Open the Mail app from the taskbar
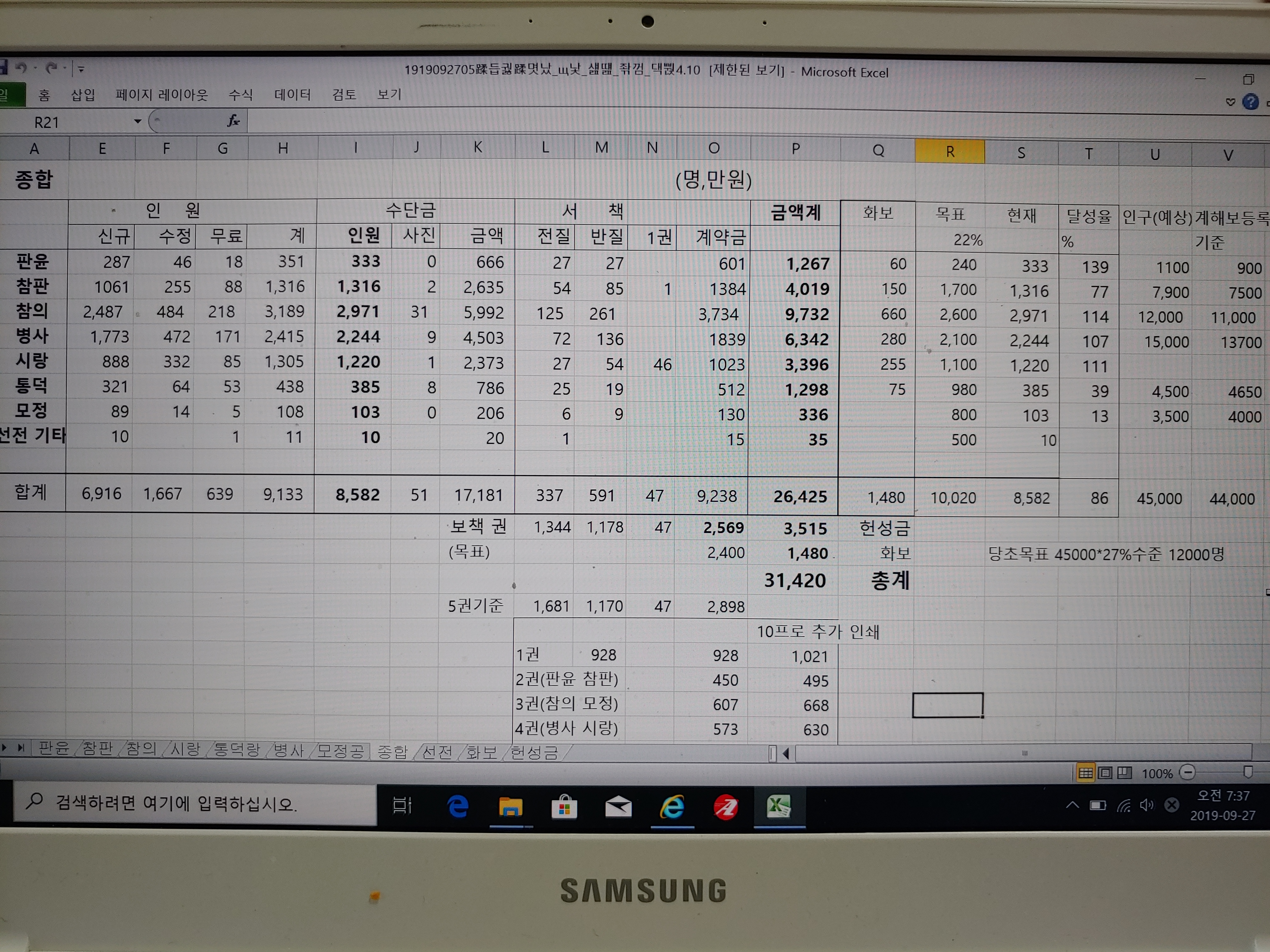1270x952 pixels. [618, 807]
